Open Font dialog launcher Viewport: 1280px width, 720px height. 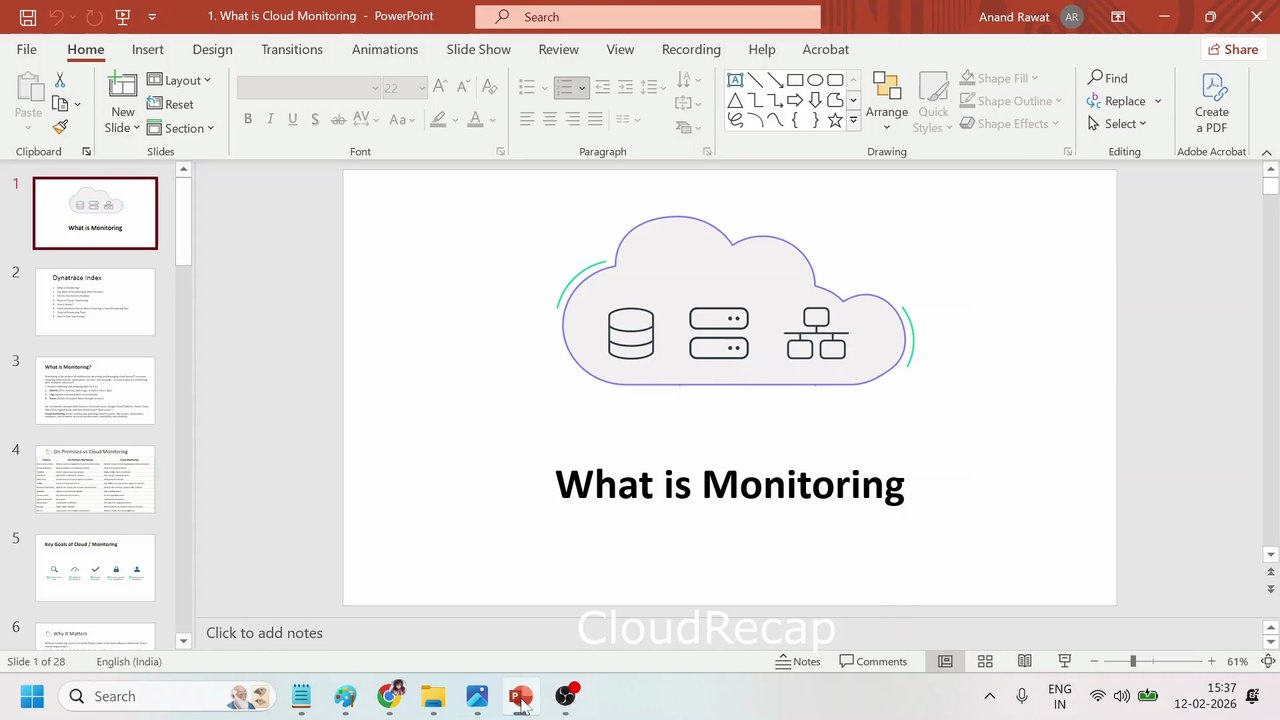(x=501, y=152)
